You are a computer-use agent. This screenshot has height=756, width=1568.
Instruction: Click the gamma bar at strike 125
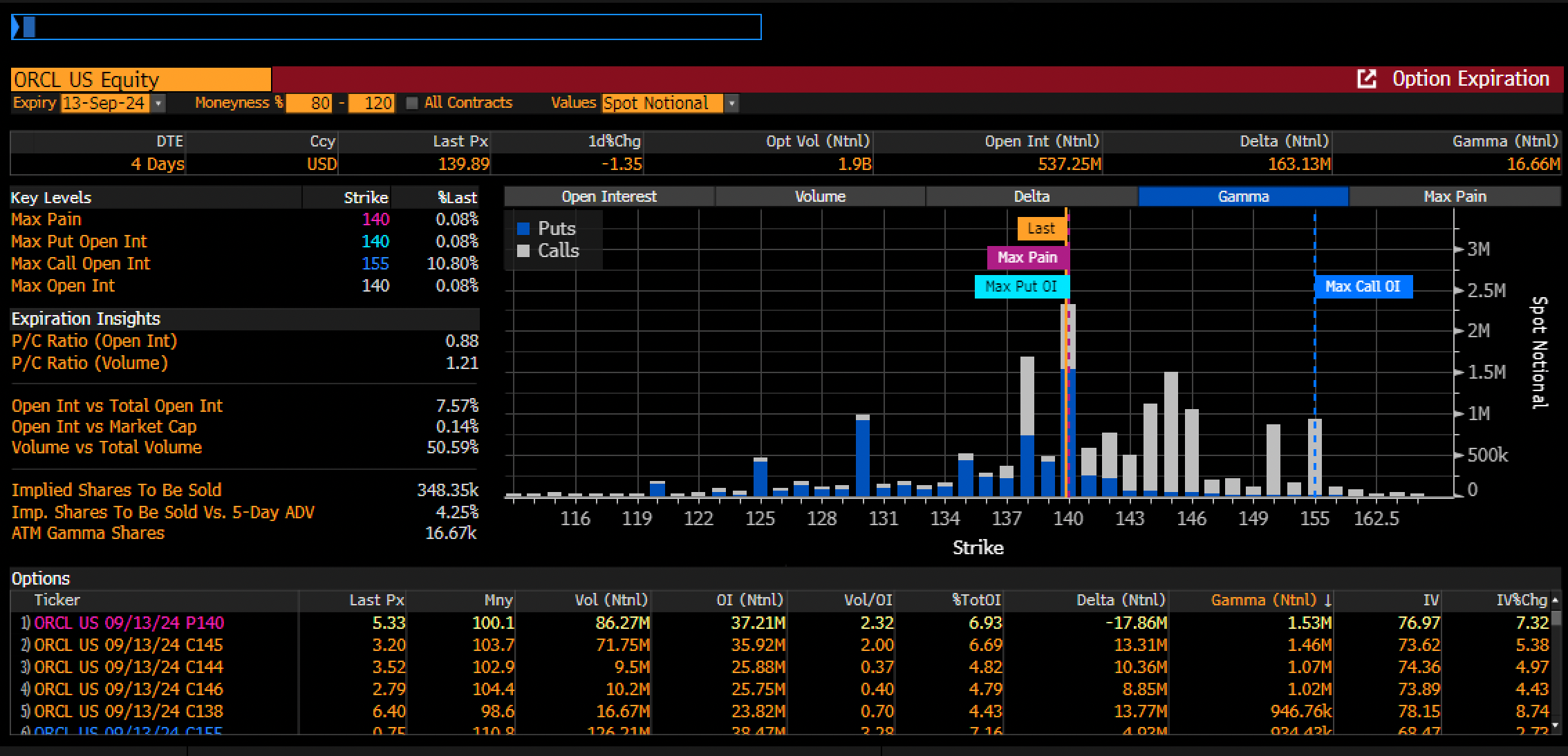click(760, 477)
